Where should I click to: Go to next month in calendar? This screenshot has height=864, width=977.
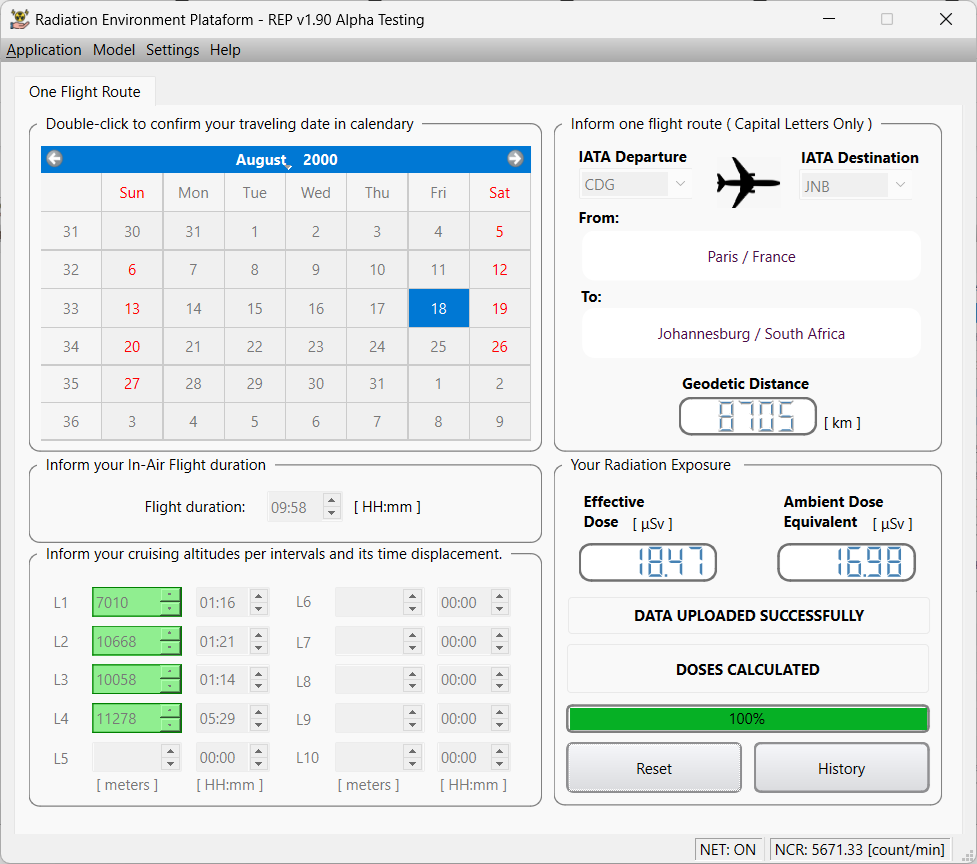pos(515,159)
